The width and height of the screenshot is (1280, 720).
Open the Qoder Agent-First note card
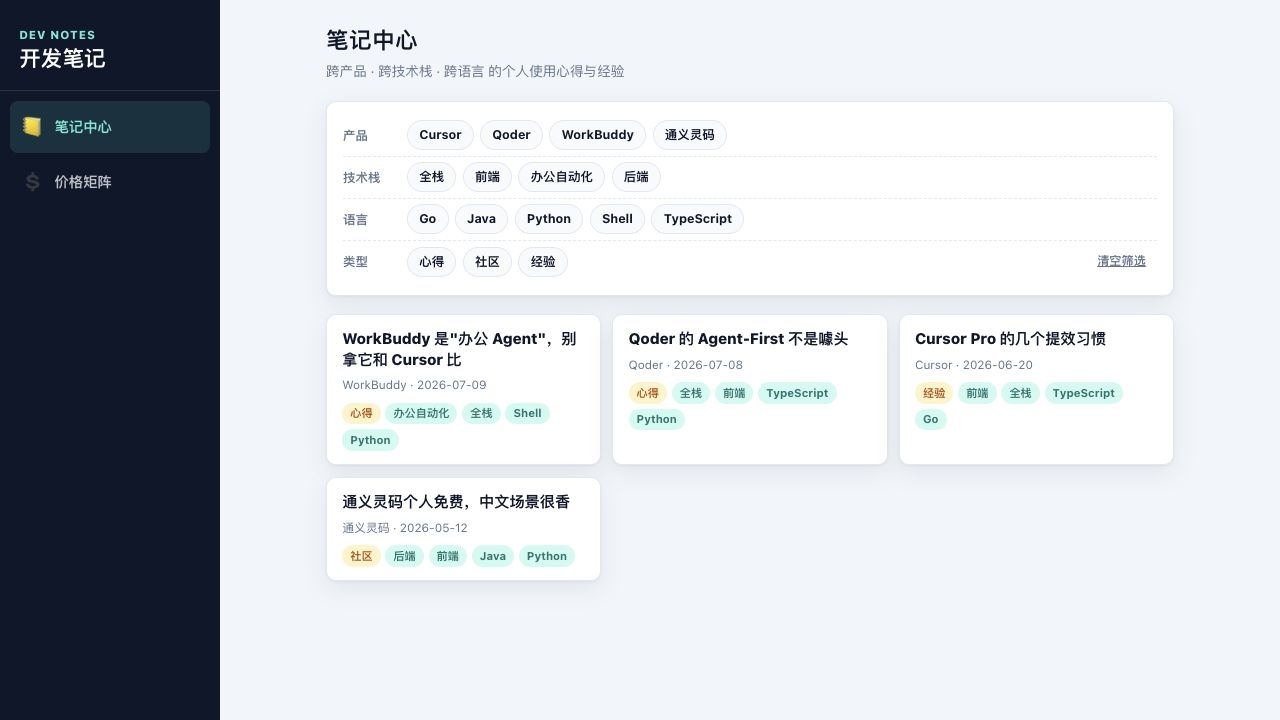(750, 390)
